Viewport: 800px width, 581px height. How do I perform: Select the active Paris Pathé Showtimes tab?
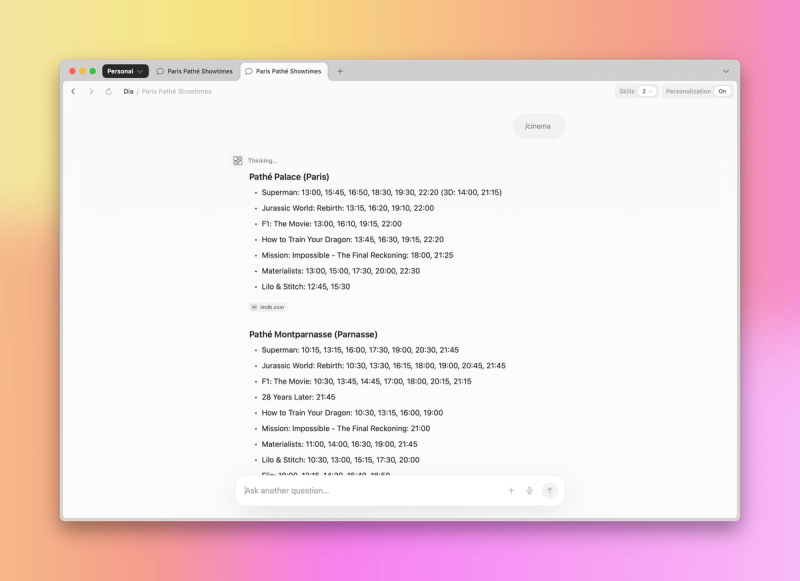(284, 71)
